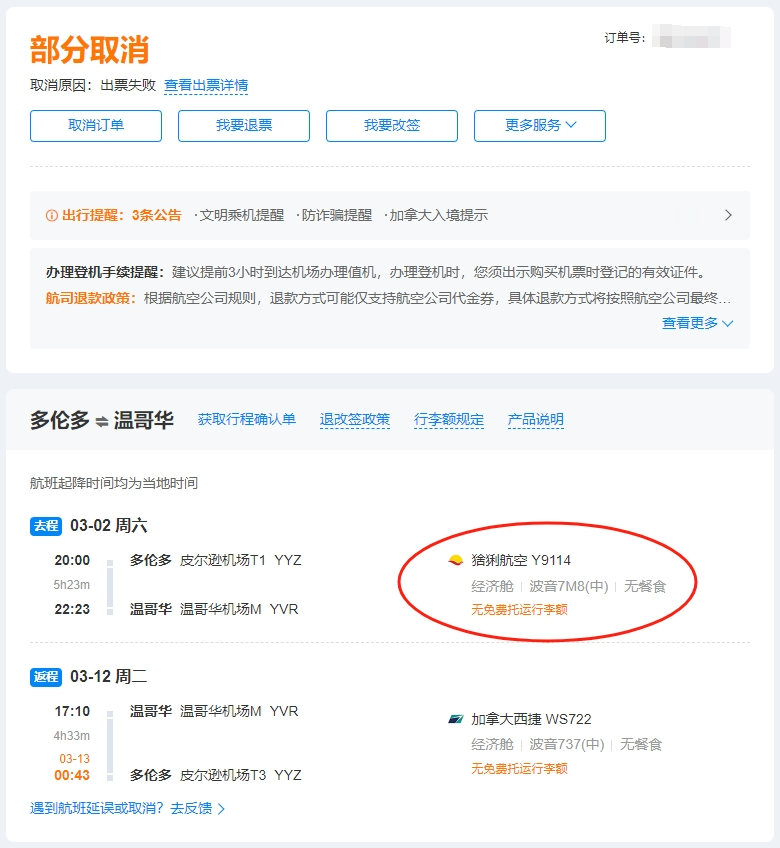Expand notices with the right chevron arrow
This screenshot has height=848, width=780.
point(728,215)
